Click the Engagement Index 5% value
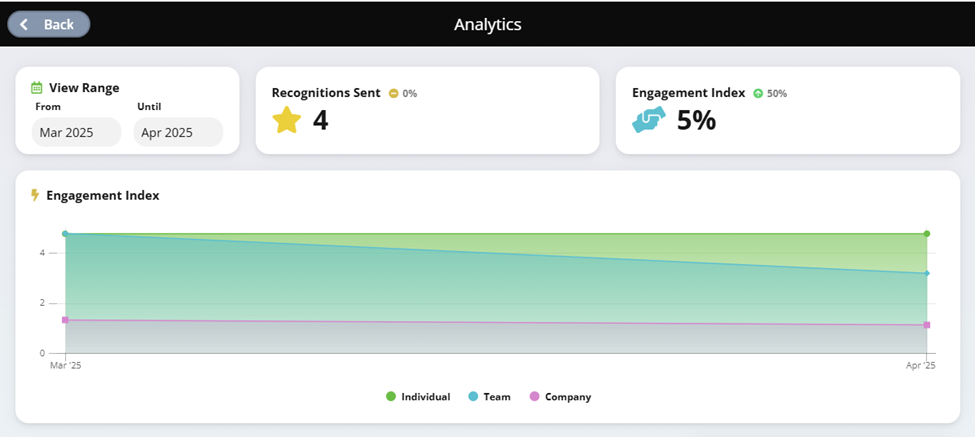 [x=696, y=120]
